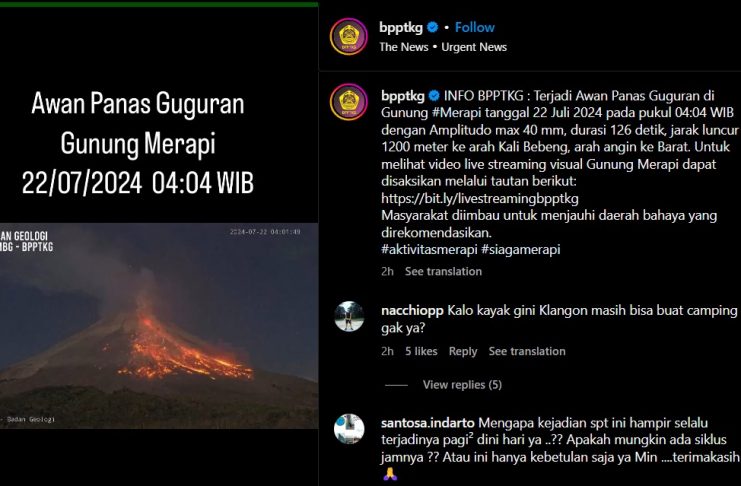Viewport: 741px width, 486px height.
Task: Click verified badge next to bpptkg header name
Action: 432,27
